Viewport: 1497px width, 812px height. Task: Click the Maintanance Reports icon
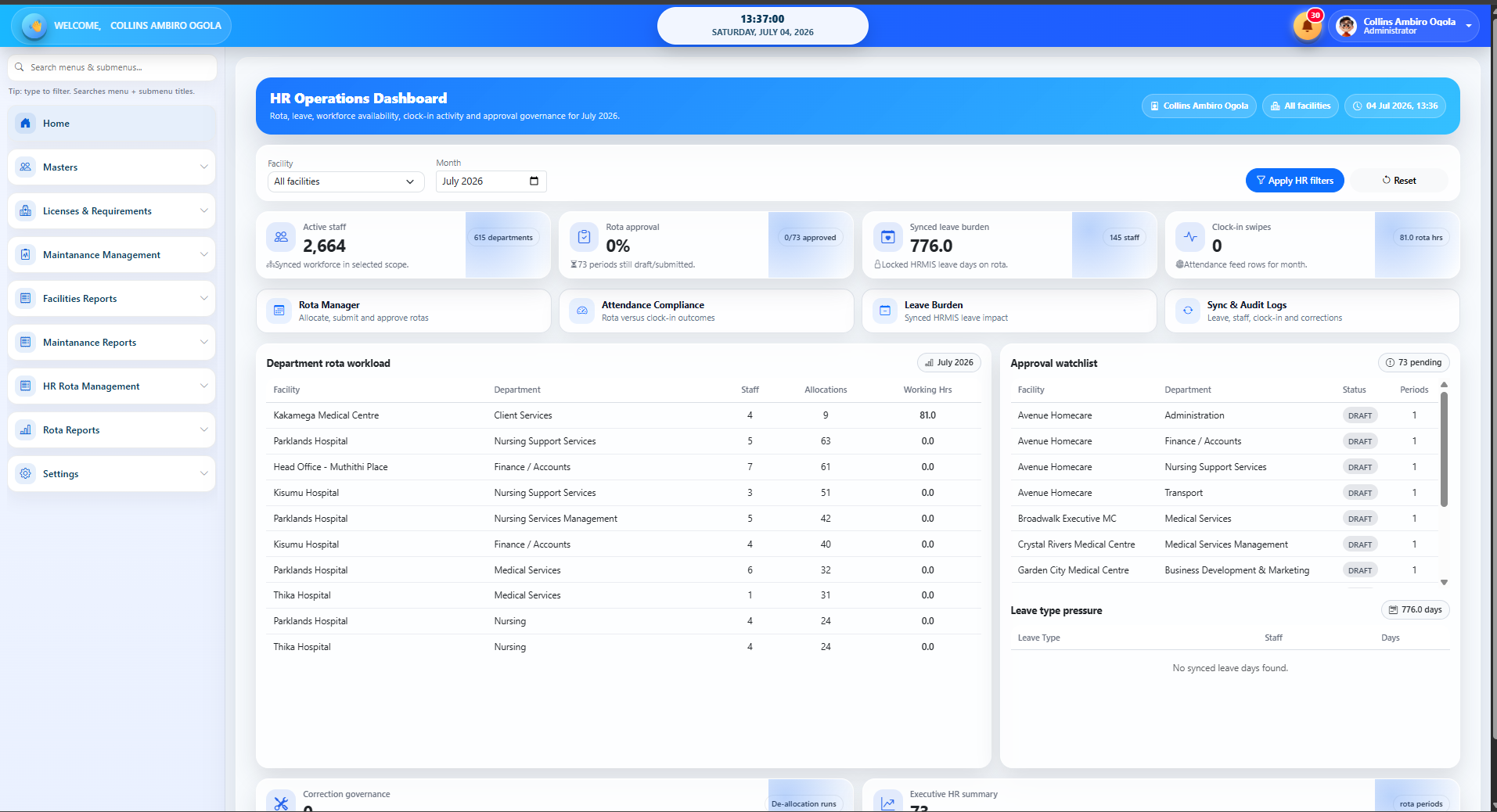26,342
